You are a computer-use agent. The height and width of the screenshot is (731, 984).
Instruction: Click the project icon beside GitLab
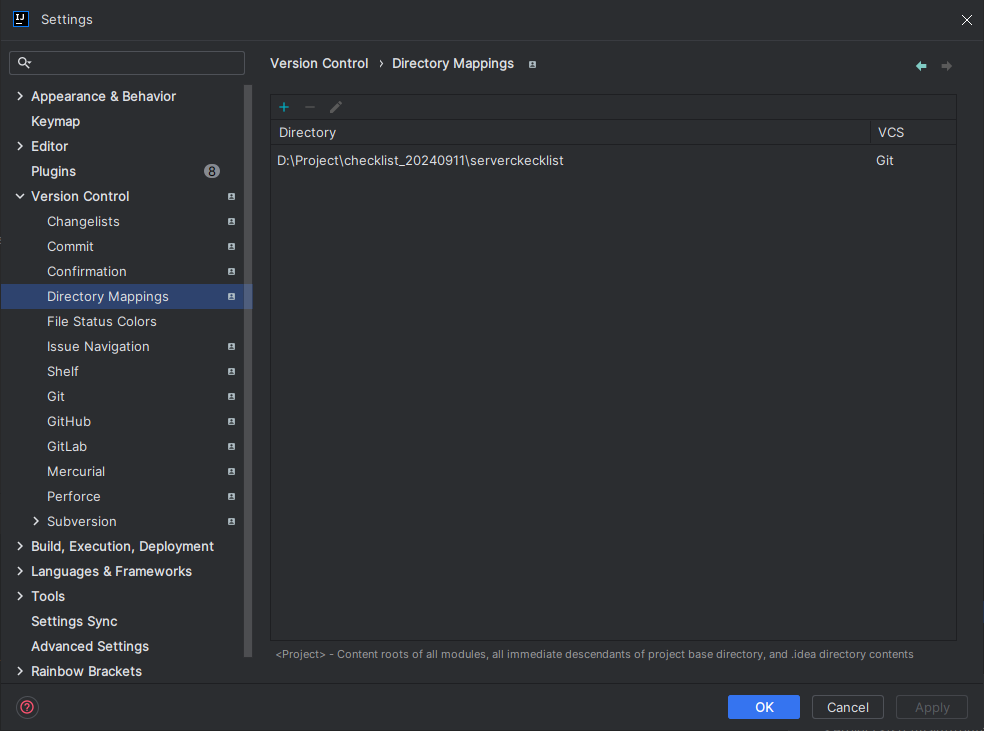coord(232,447)
